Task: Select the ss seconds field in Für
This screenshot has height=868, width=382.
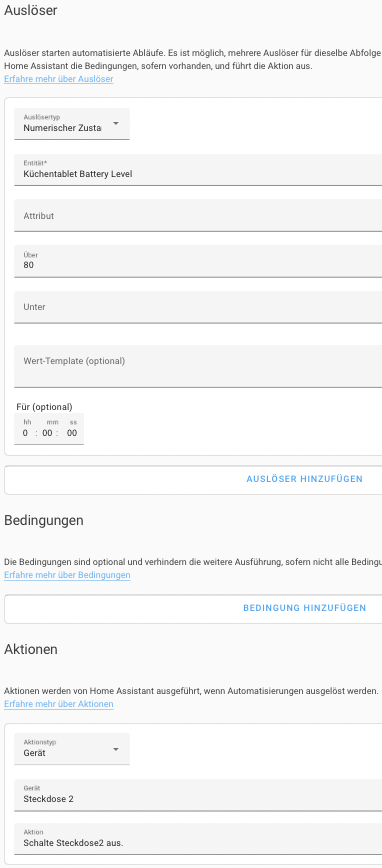Action: [x=72, y=433]
